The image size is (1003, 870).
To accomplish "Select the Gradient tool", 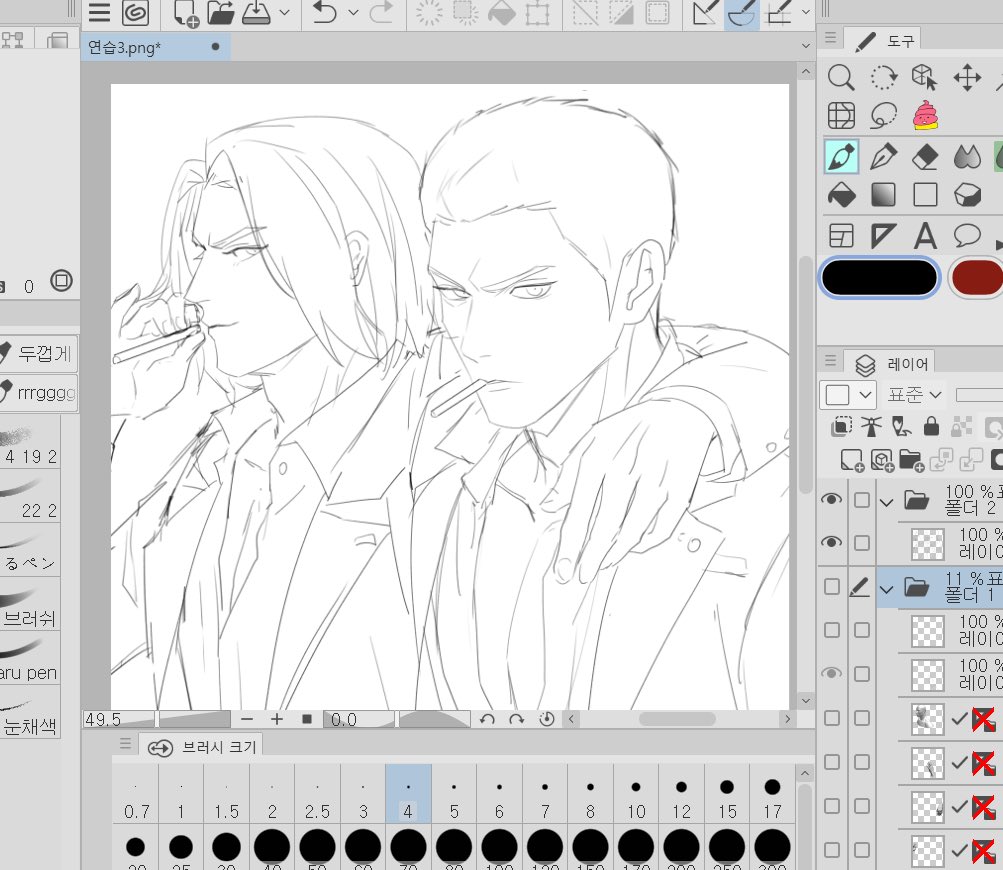I will [883, 195].
